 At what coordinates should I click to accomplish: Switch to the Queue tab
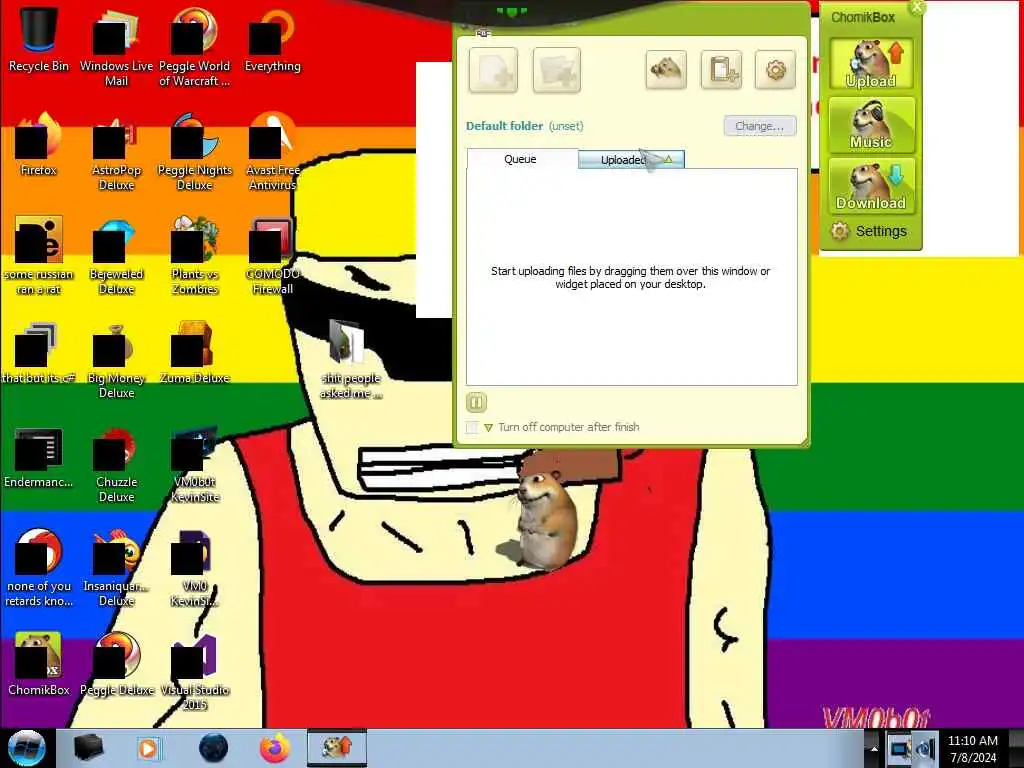click(520, 159)
